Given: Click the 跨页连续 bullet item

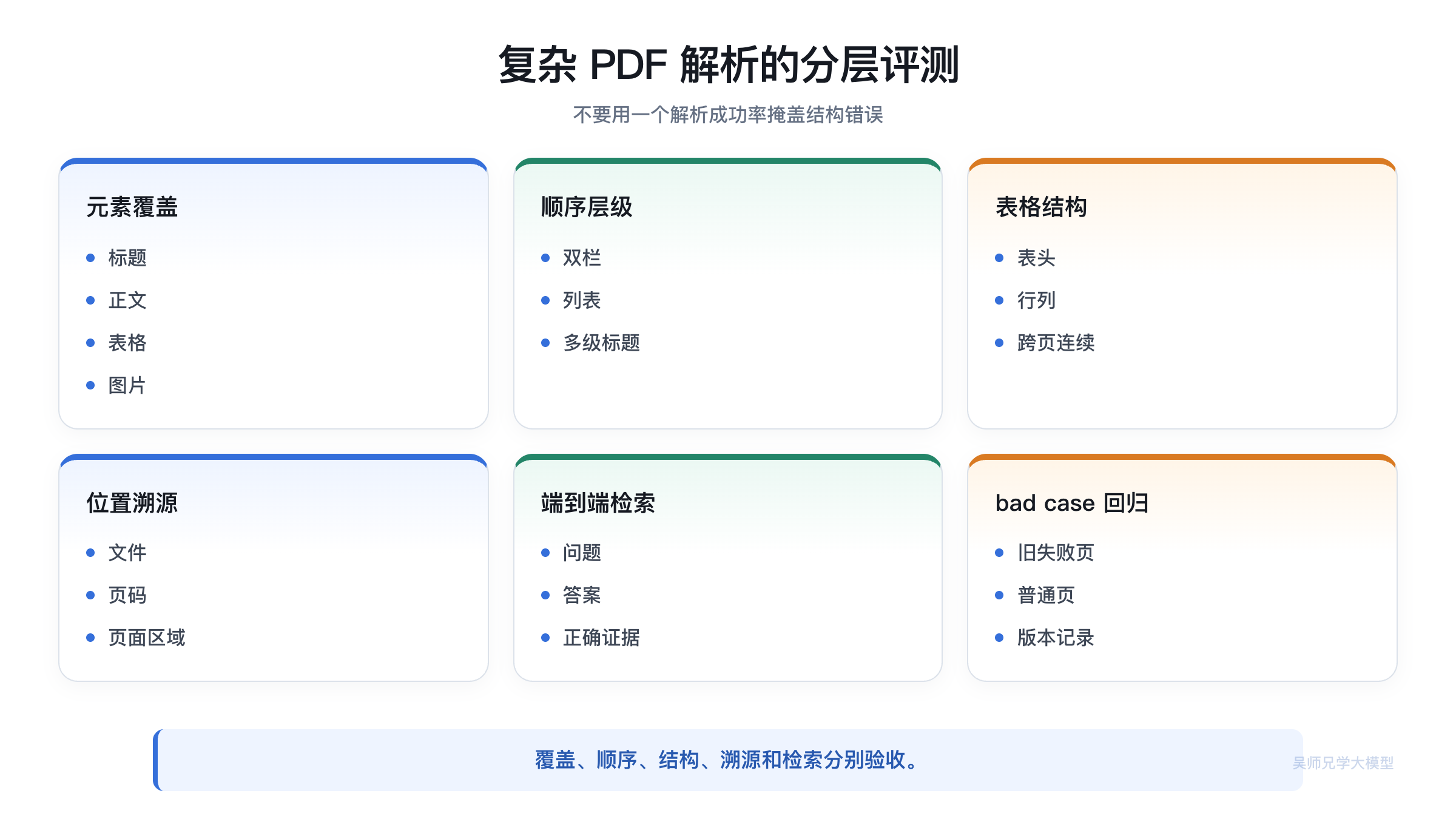Looking at the screenshot, I should click(1056, 343).
